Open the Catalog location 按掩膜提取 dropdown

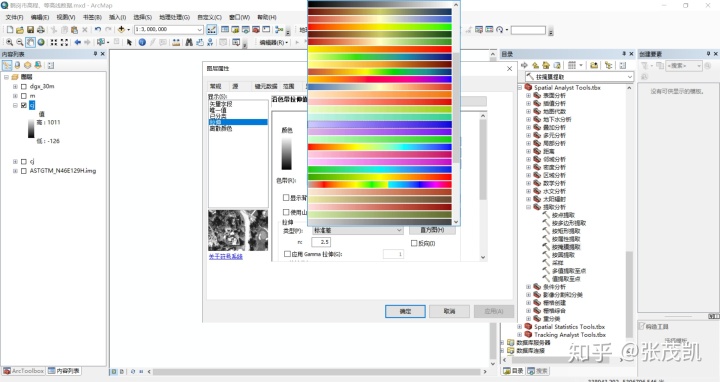[x=630, y=77]
